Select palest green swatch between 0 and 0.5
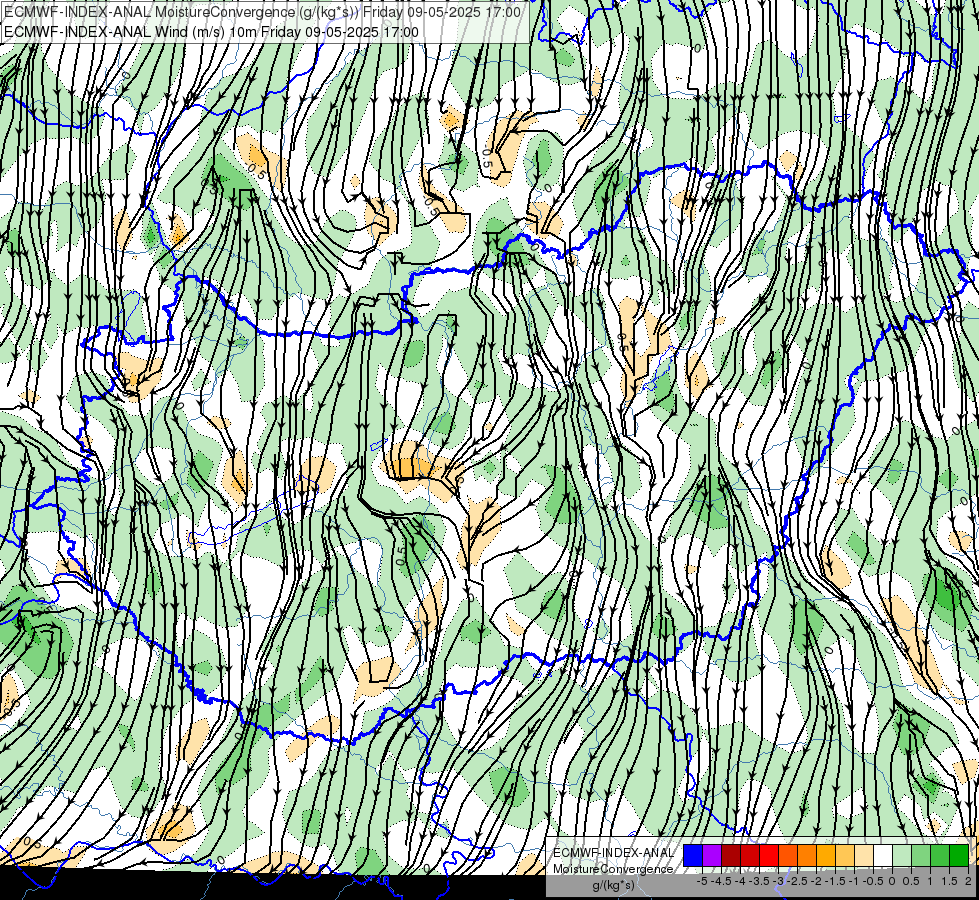Screen dimensions: 979x900 click(902, 856)
